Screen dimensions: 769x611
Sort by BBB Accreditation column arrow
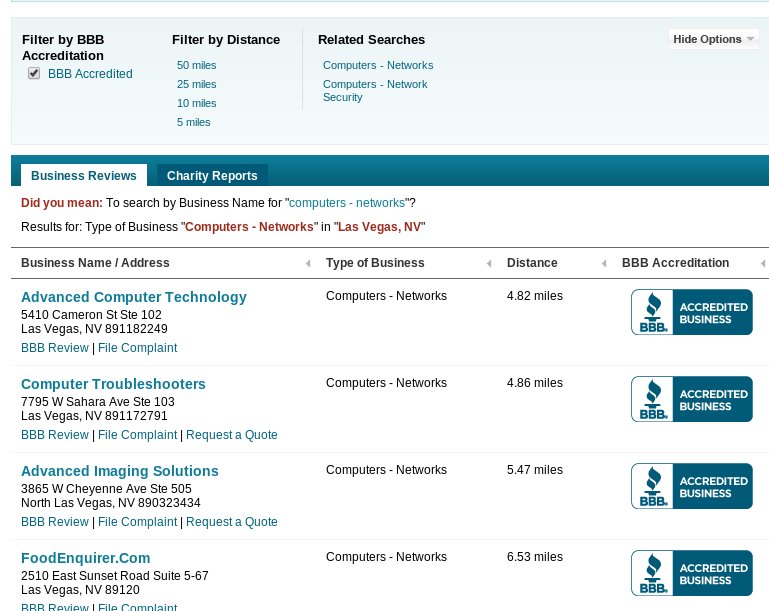tap(763, 264)
